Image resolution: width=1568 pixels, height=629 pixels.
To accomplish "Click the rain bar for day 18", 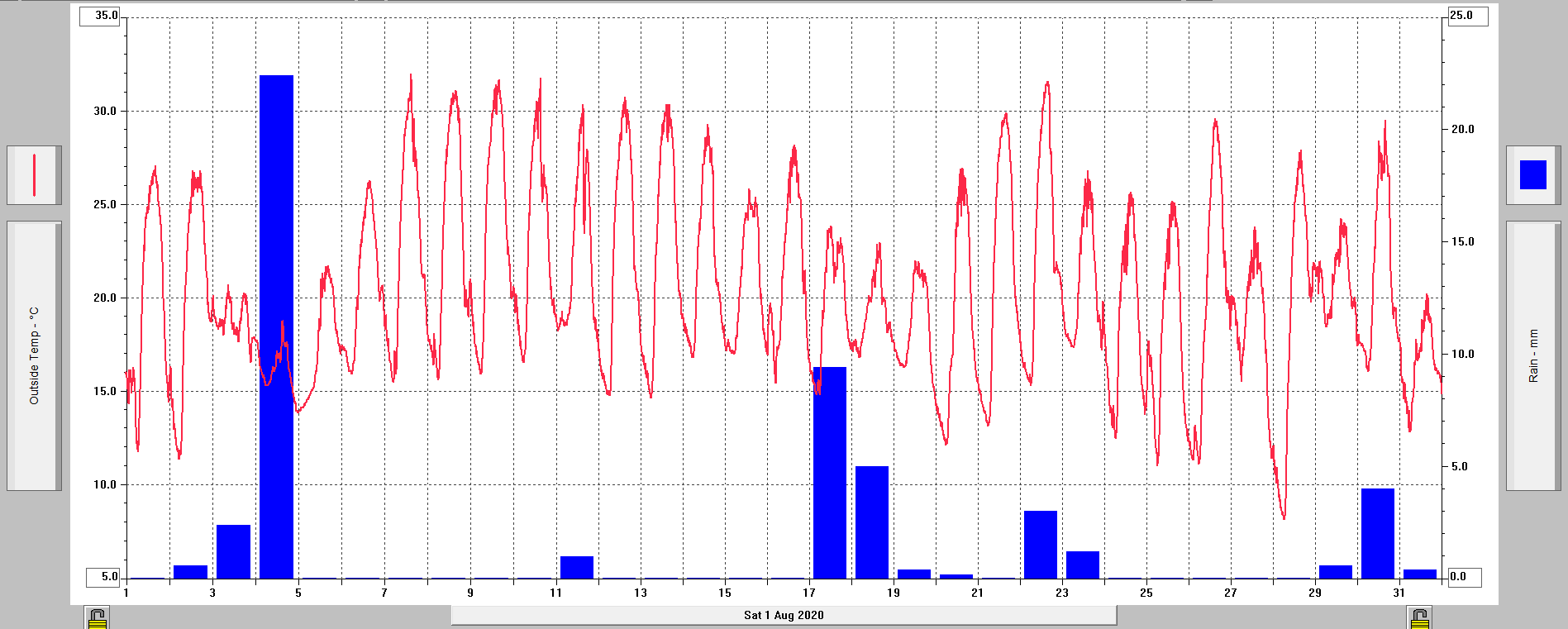I will pos(871,522).
